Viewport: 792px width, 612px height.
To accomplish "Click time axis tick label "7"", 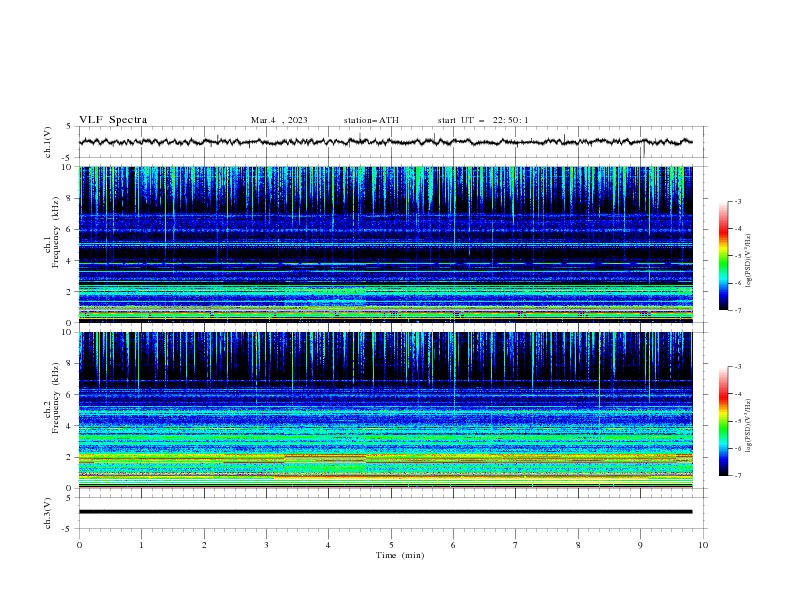I will (516, 545).
